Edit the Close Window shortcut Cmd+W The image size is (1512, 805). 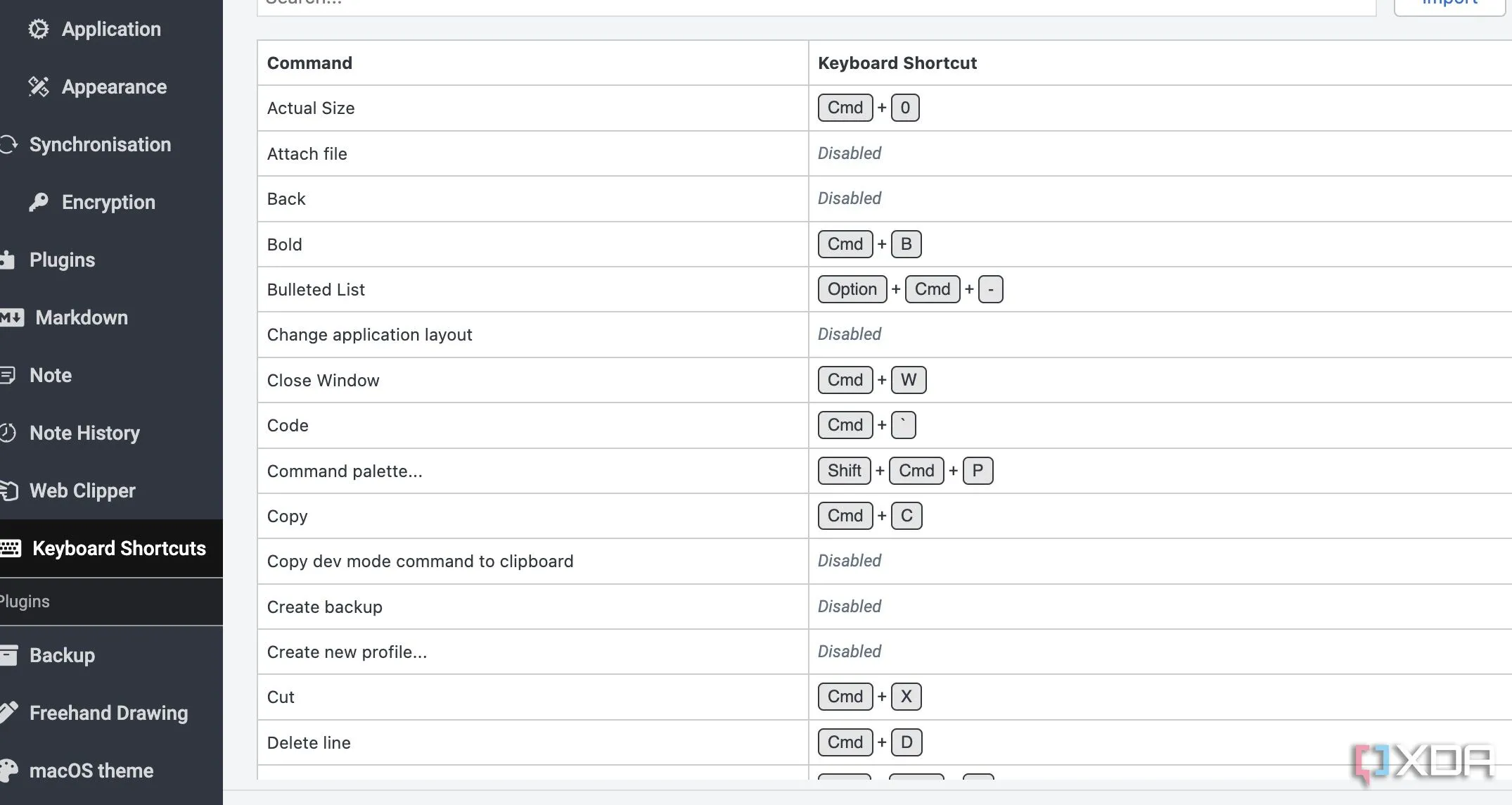[x=872, y=380]
